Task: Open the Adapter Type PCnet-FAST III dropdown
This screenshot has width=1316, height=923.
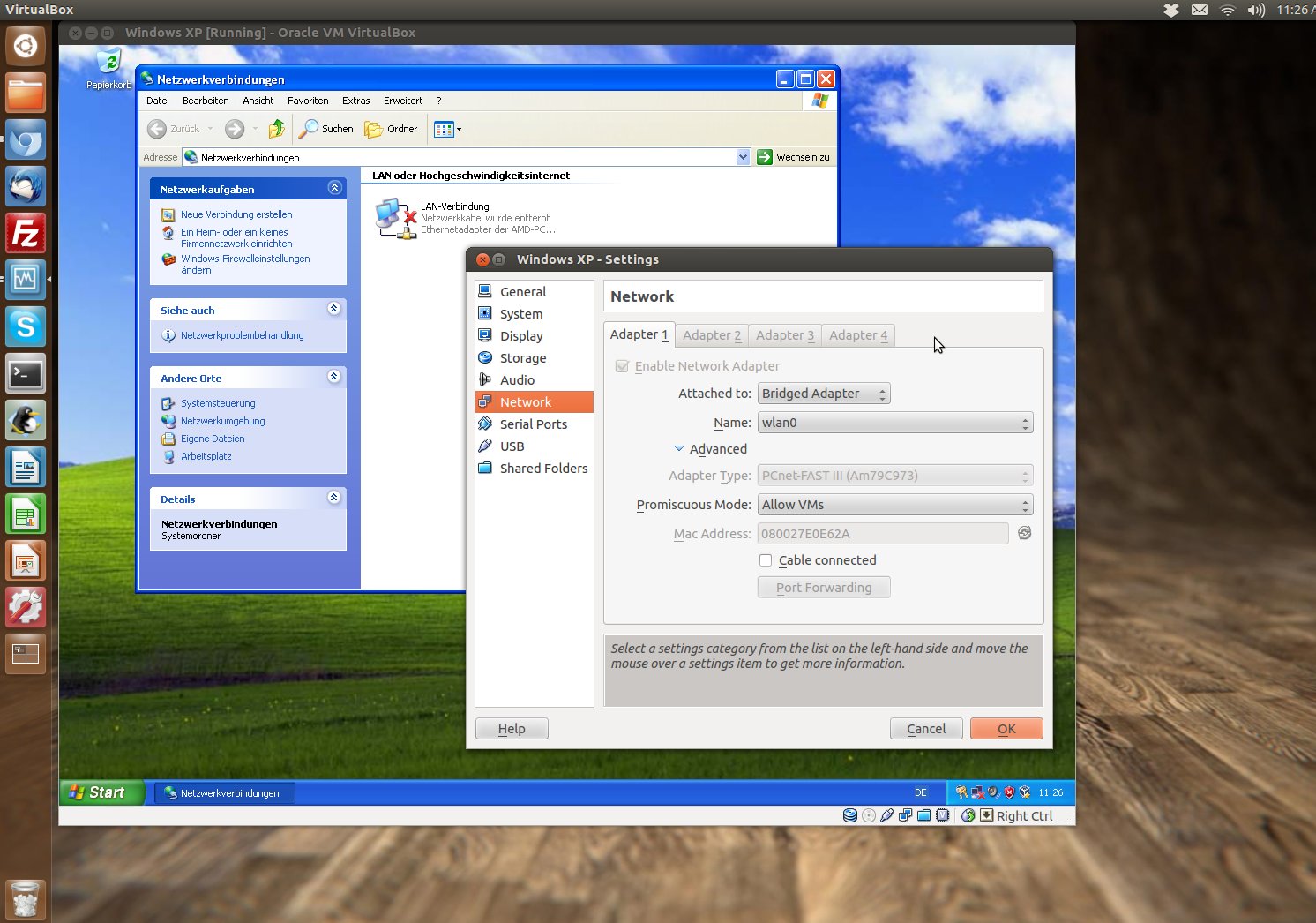Action: 895,476
